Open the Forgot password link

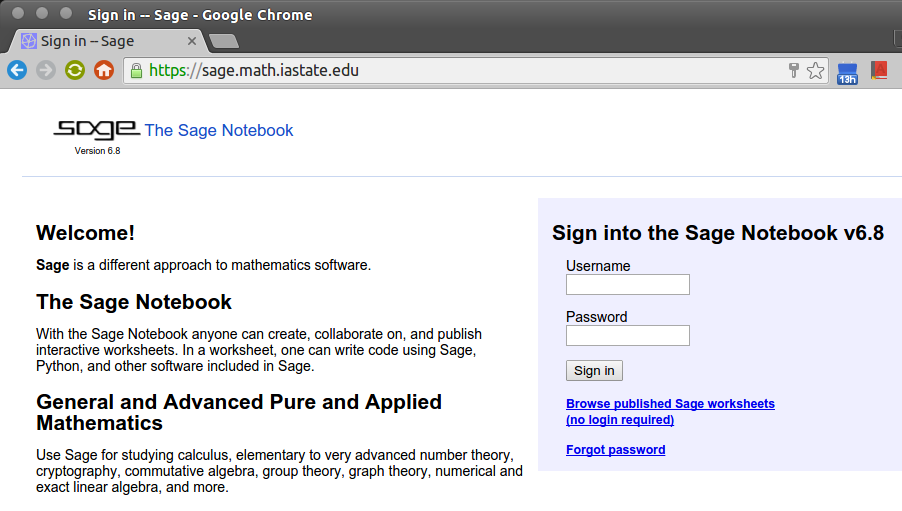(x=616, y=449)
